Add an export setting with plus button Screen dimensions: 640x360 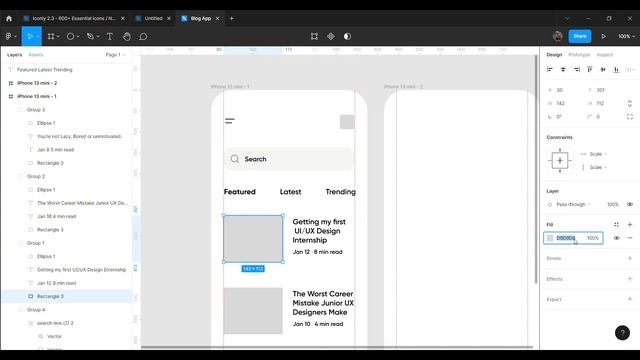tap(630, 299)
